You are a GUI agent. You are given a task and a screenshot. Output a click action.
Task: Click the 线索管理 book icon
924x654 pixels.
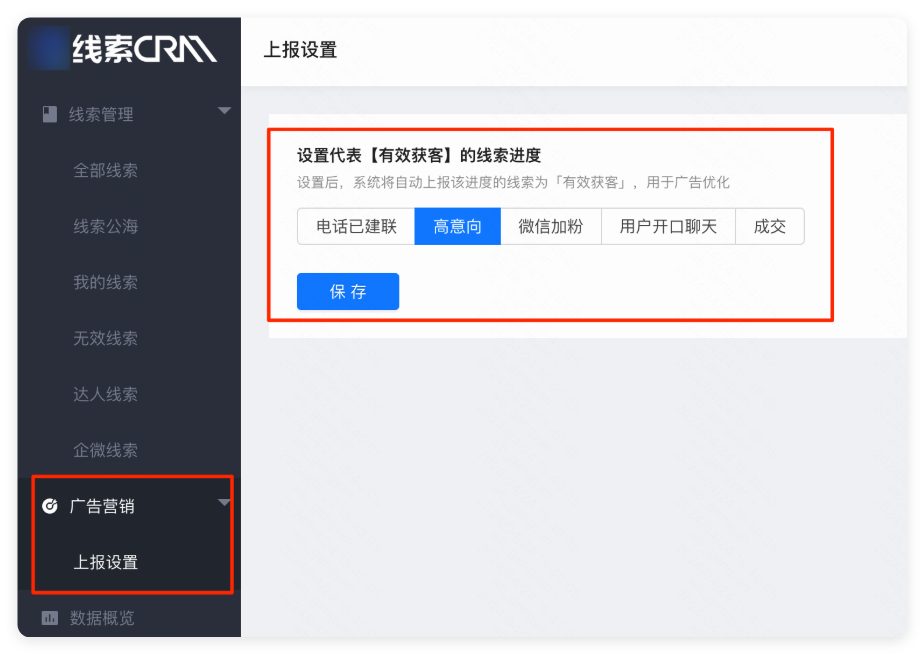[50, 115]
